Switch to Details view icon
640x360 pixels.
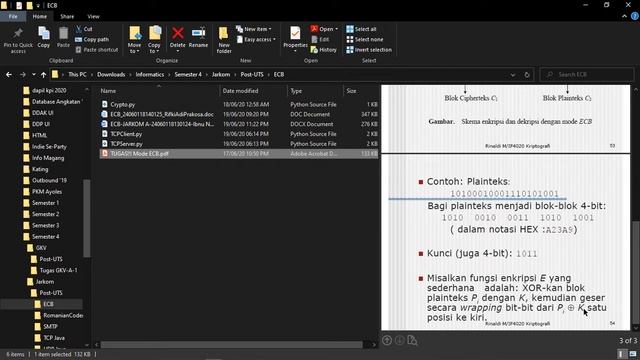coord(622,354)
